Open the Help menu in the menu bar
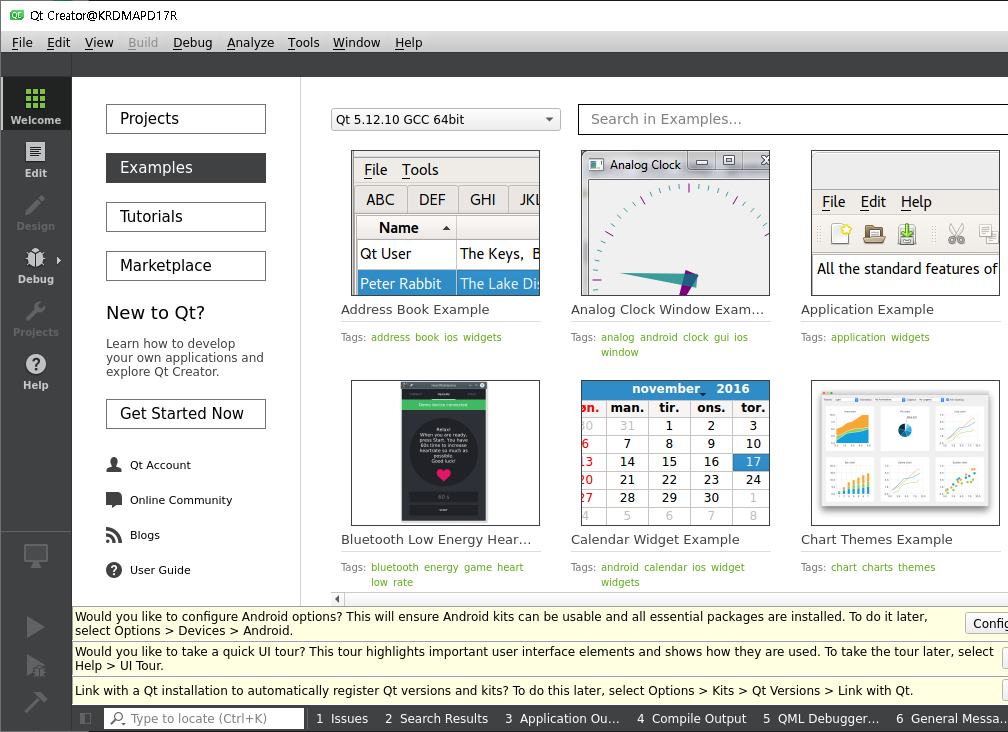Viewport: 1008px width, 732px height. [x=408, y=42]
